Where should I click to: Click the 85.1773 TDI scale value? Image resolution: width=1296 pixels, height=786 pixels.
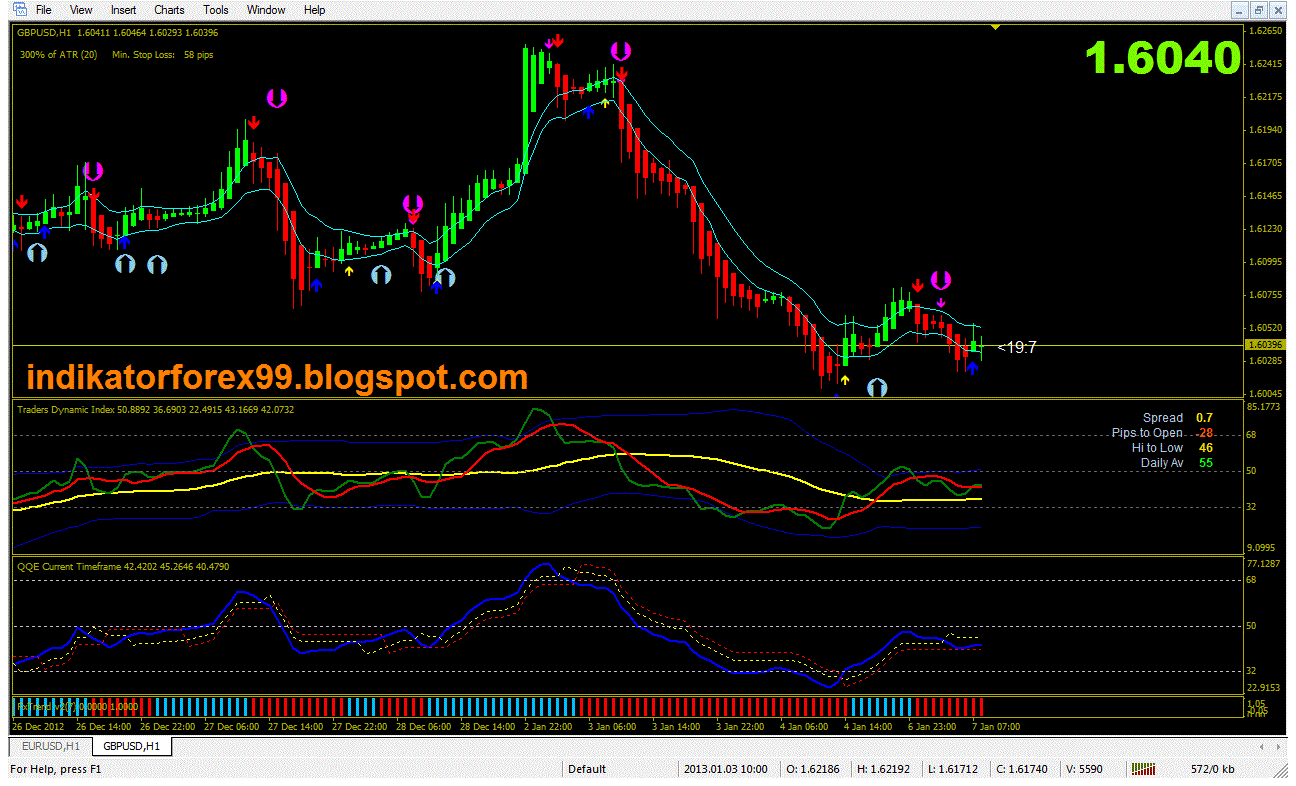1265,407
